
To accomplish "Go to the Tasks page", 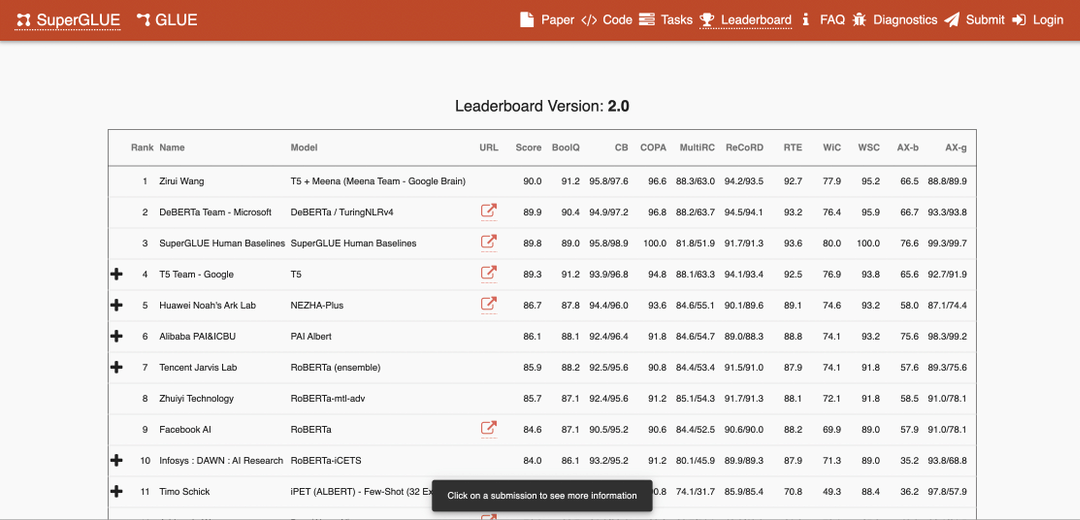I will pyautogui.click(x=665, y=20).
